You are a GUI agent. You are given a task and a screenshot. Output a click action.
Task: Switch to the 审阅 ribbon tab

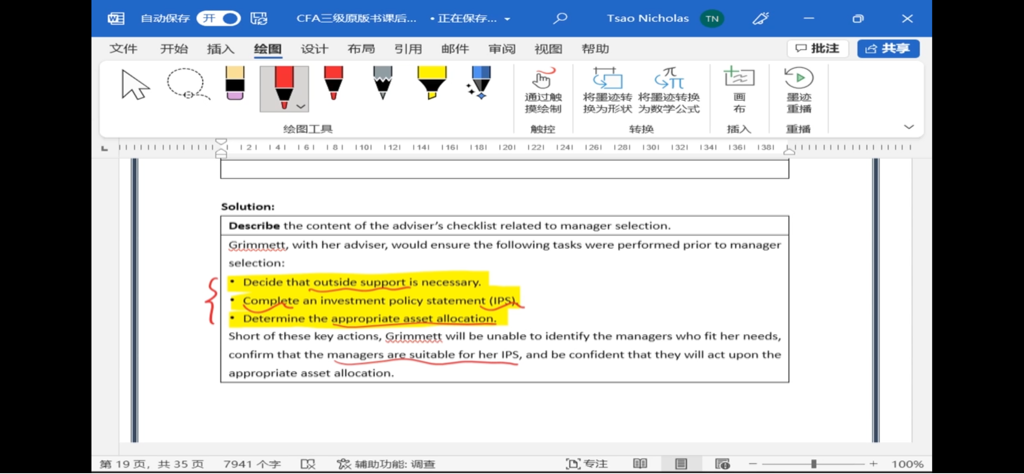502,49
